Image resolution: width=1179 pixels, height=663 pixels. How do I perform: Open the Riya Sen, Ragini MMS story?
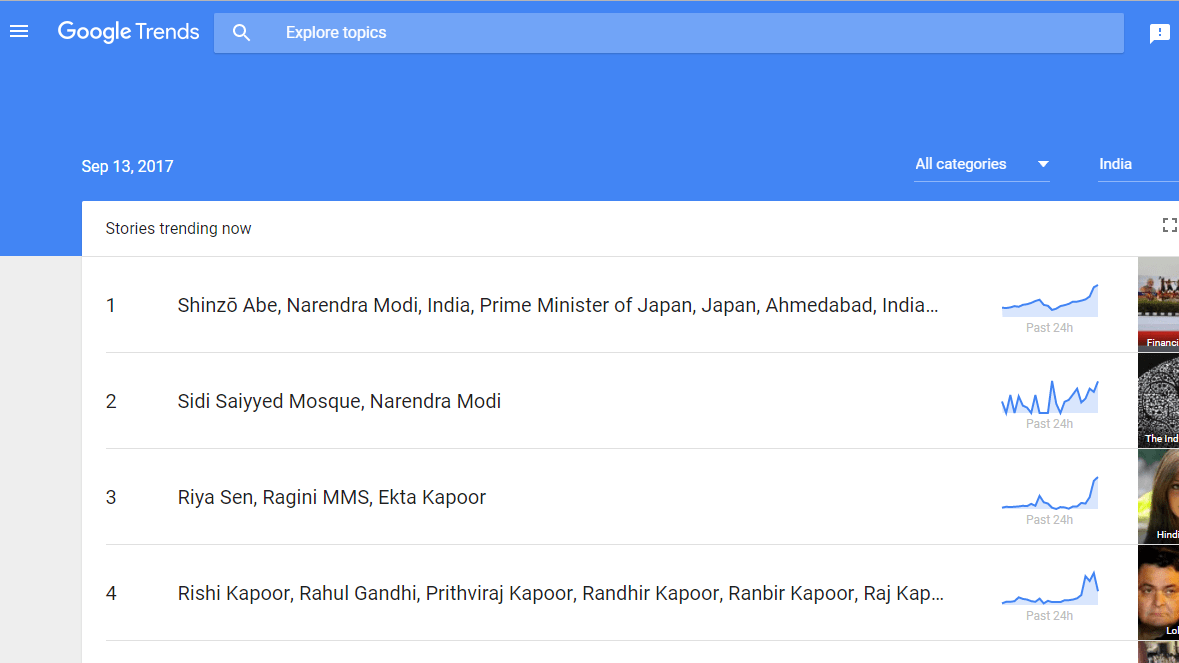click(x=332, y=497)
